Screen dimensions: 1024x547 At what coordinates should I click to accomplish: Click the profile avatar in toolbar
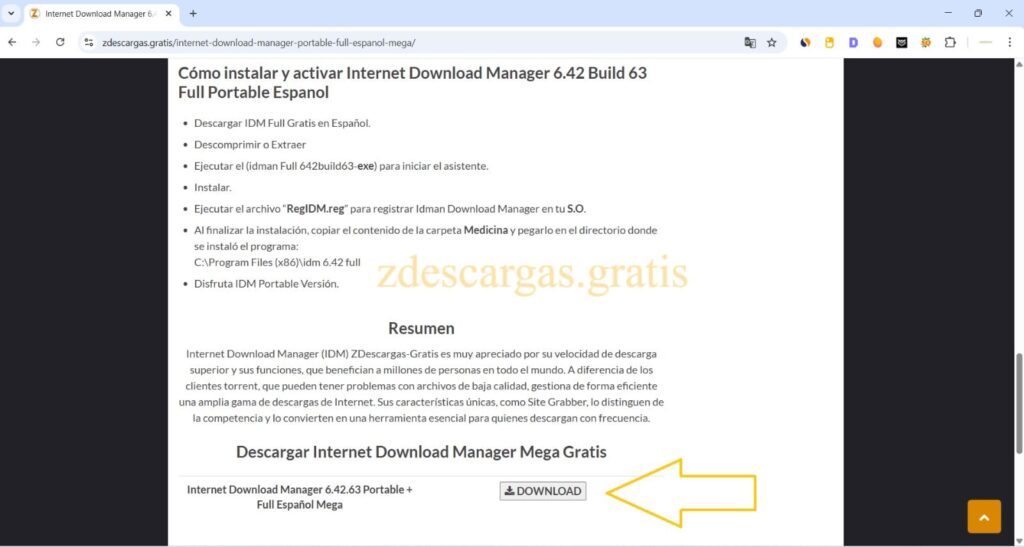coord(985,42)
